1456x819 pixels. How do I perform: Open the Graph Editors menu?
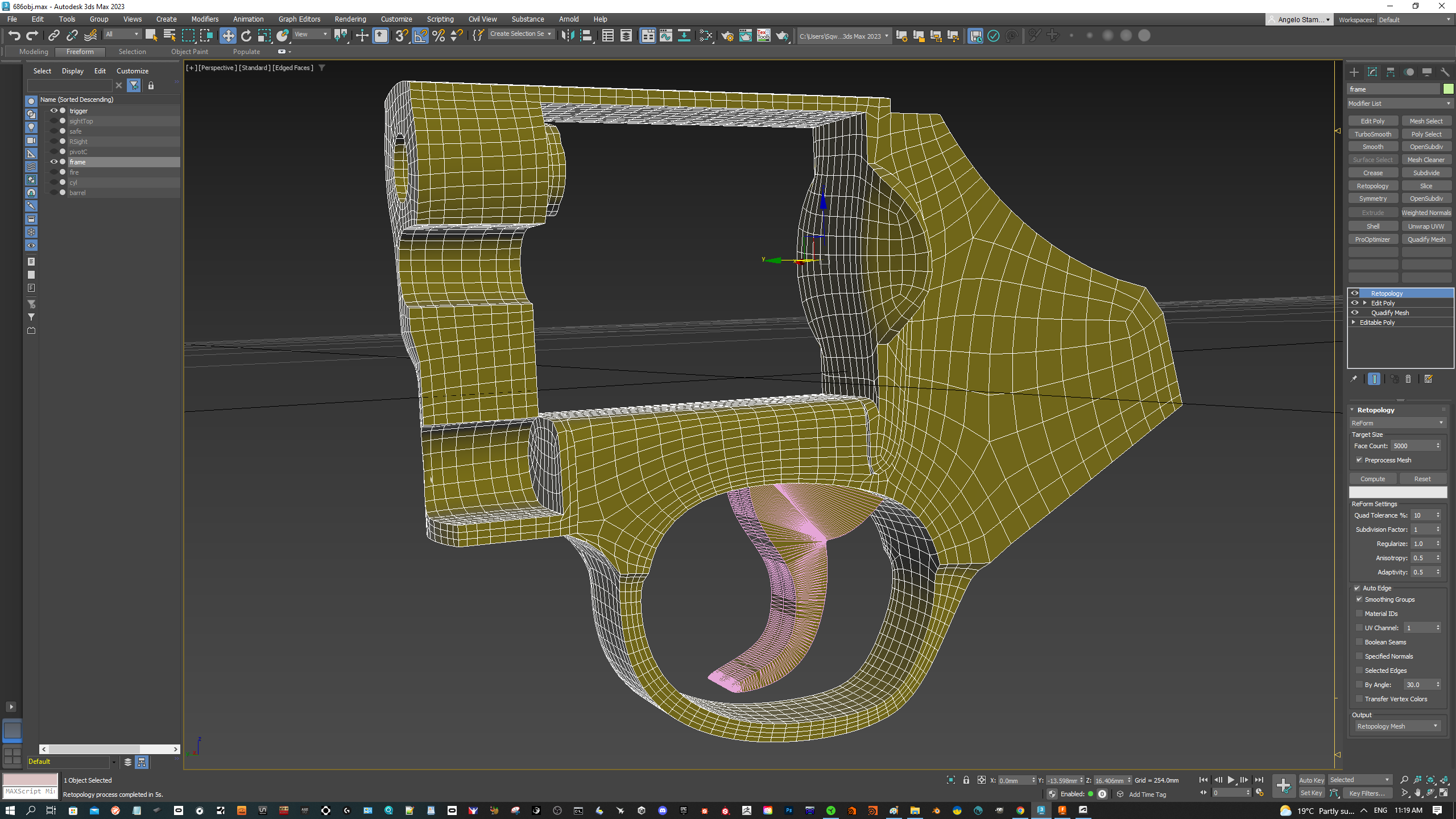(299, 19)
